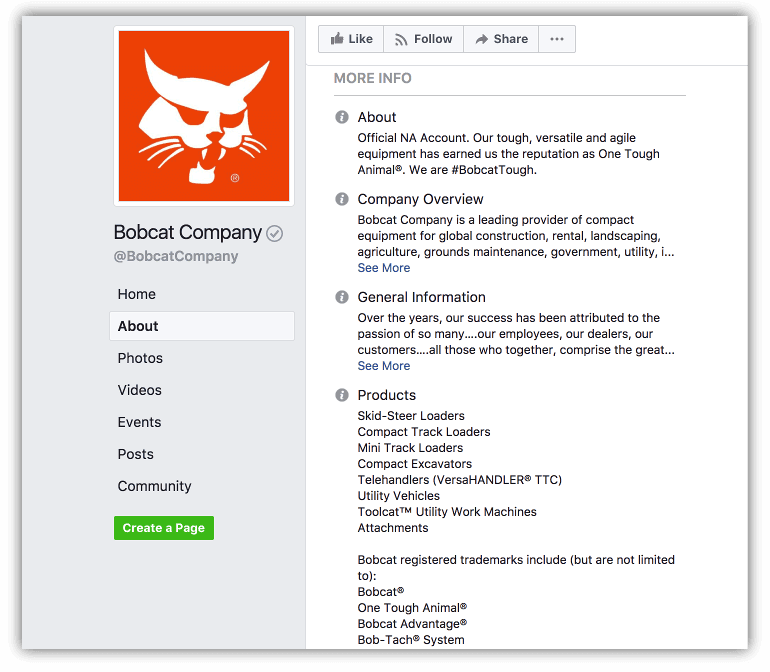
Task: Expand General Information with See More
Action: (384, 366)
